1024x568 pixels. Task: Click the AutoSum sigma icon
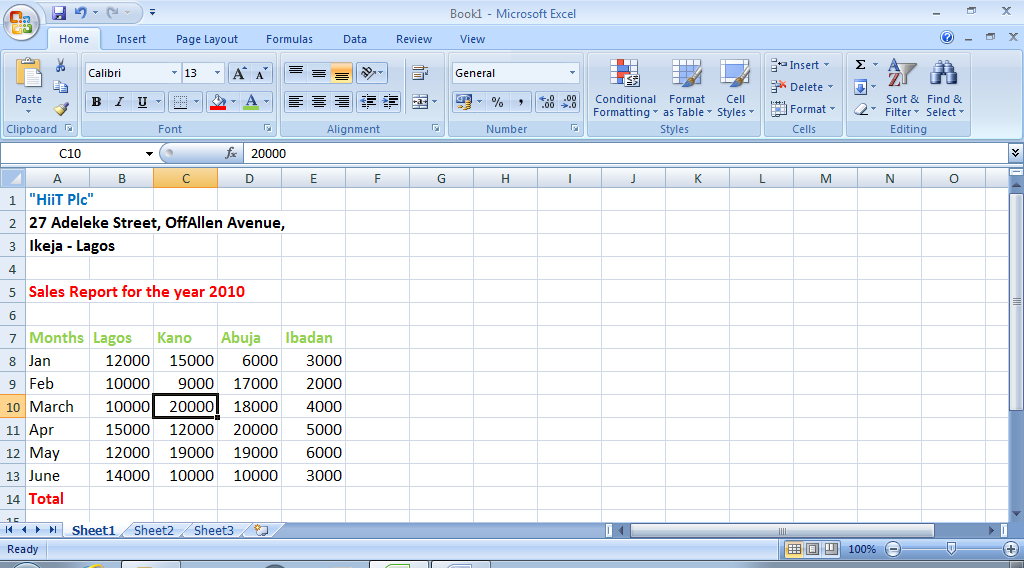click(x=860, y=65)
